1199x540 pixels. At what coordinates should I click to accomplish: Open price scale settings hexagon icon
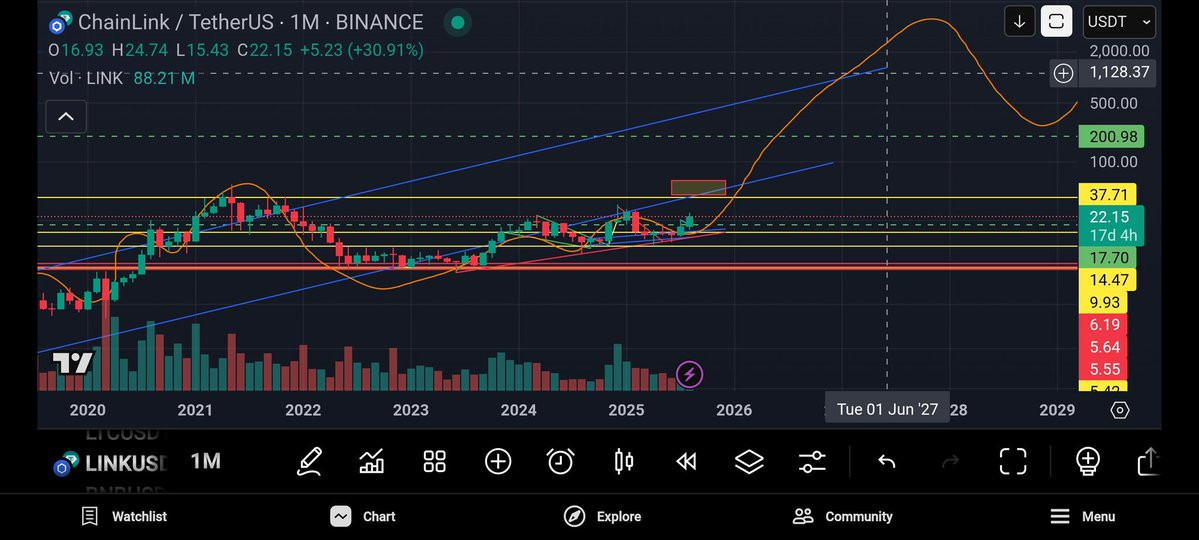(x=1119, y=411)
